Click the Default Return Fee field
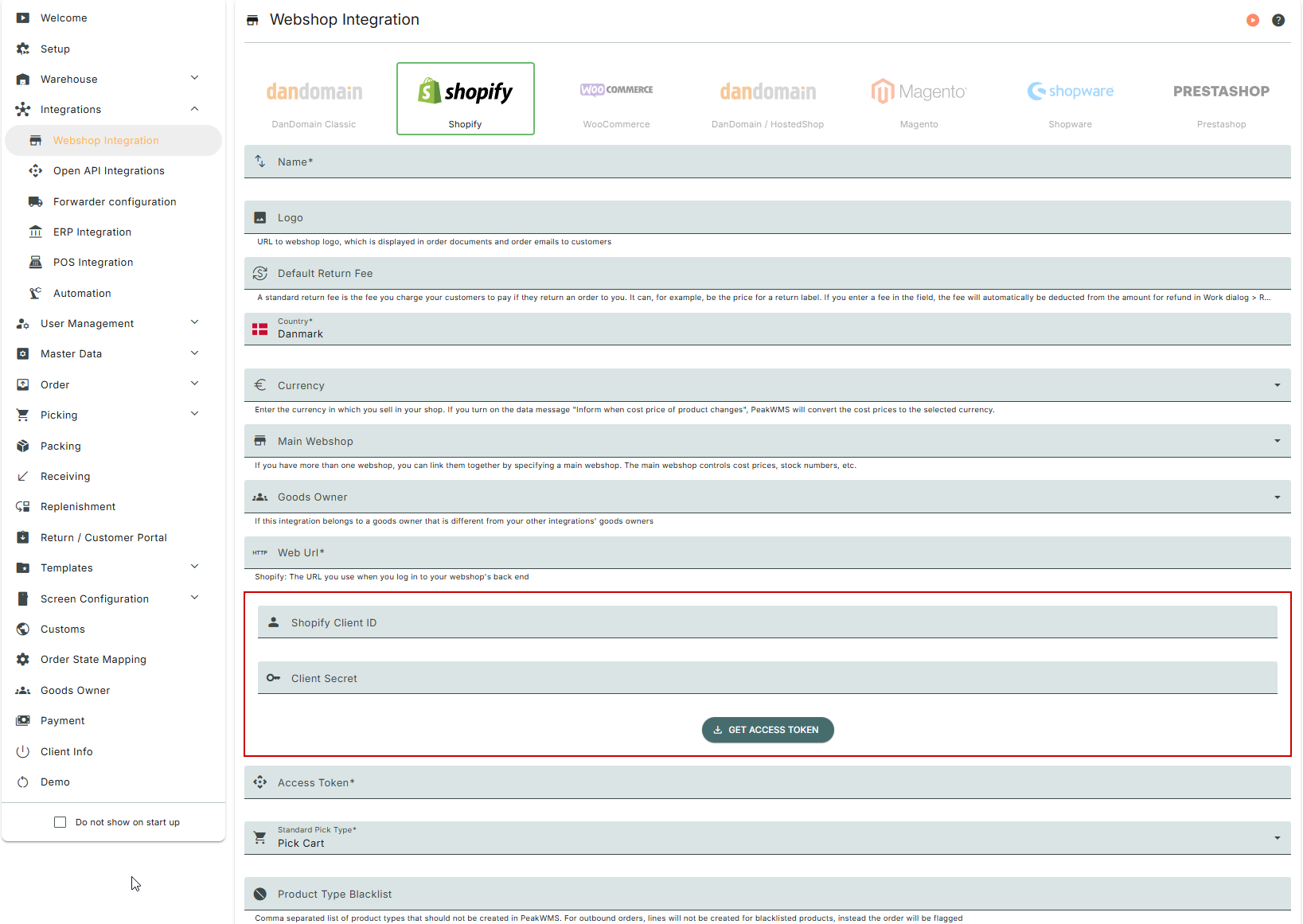The width and height of the screenshot is (1303, 924). pyautogui.click(x=767, y=273)
